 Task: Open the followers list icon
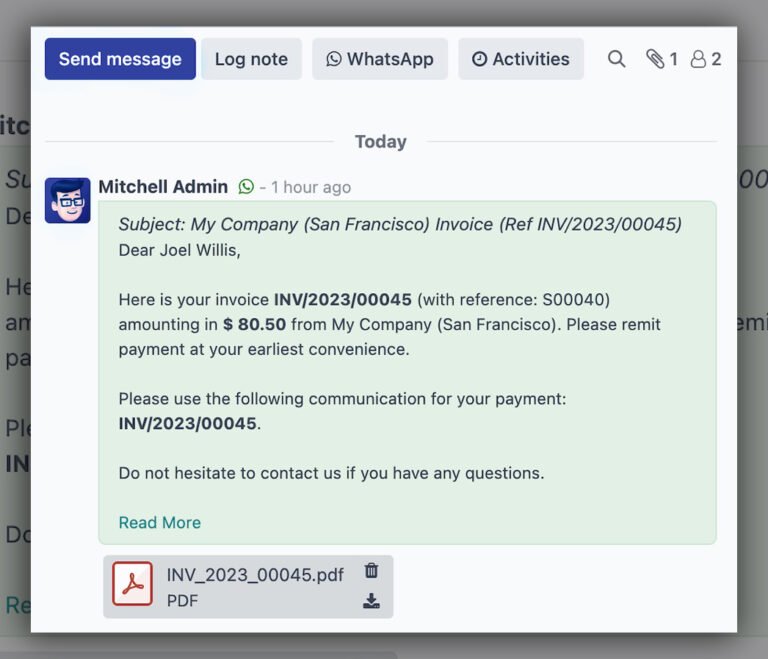[x=706, y=59]
